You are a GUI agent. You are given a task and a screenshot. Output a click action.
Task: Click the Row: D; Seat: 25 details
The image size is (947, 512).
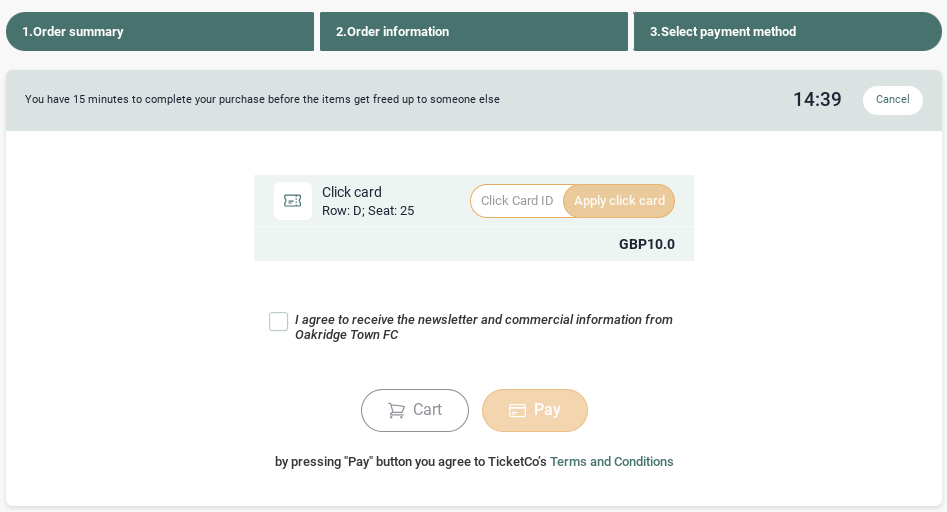pyautogui.click(x=368, y=211)
